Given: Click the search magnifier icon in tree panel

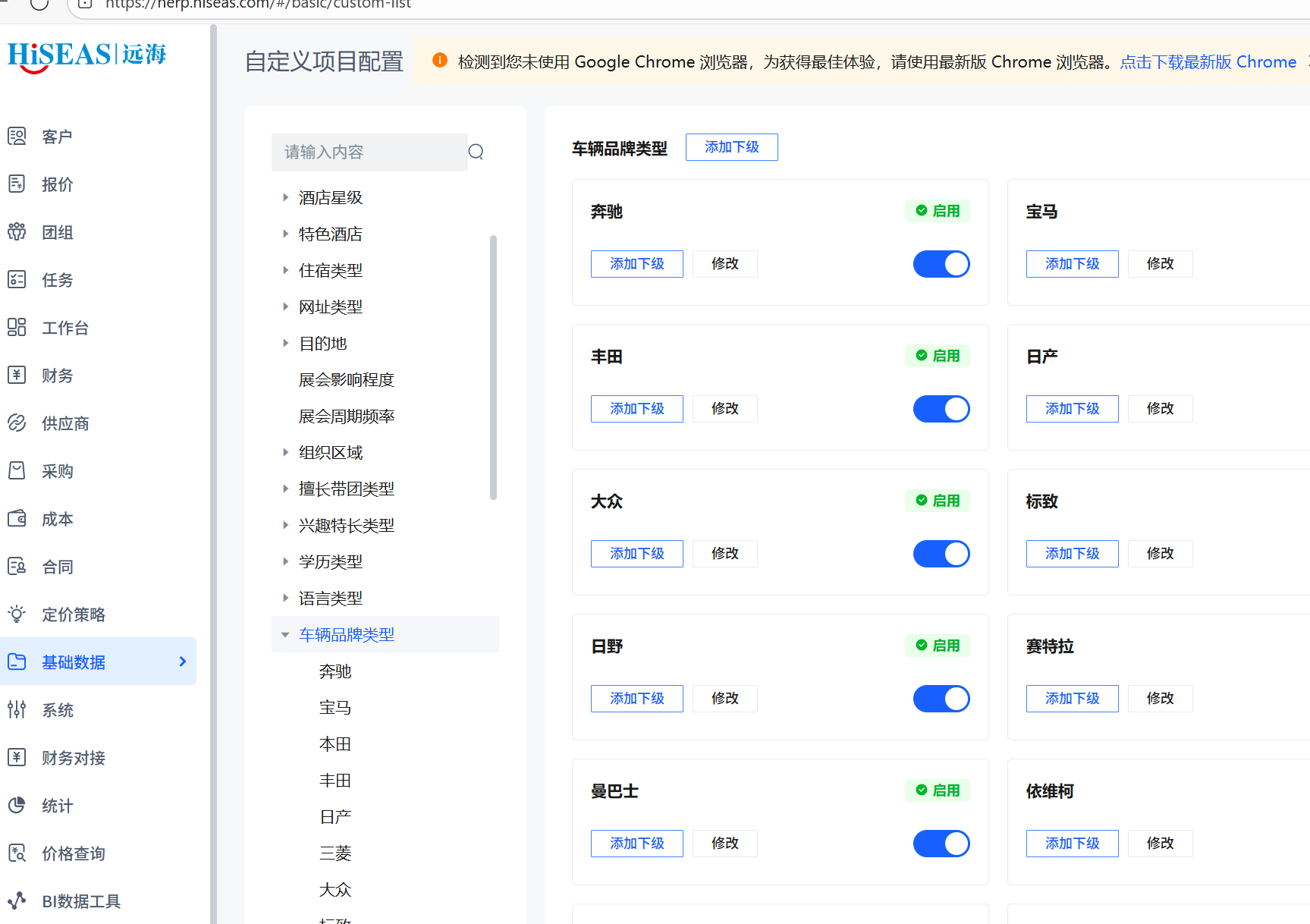Looking at the screenshot, I should point(476,152).
